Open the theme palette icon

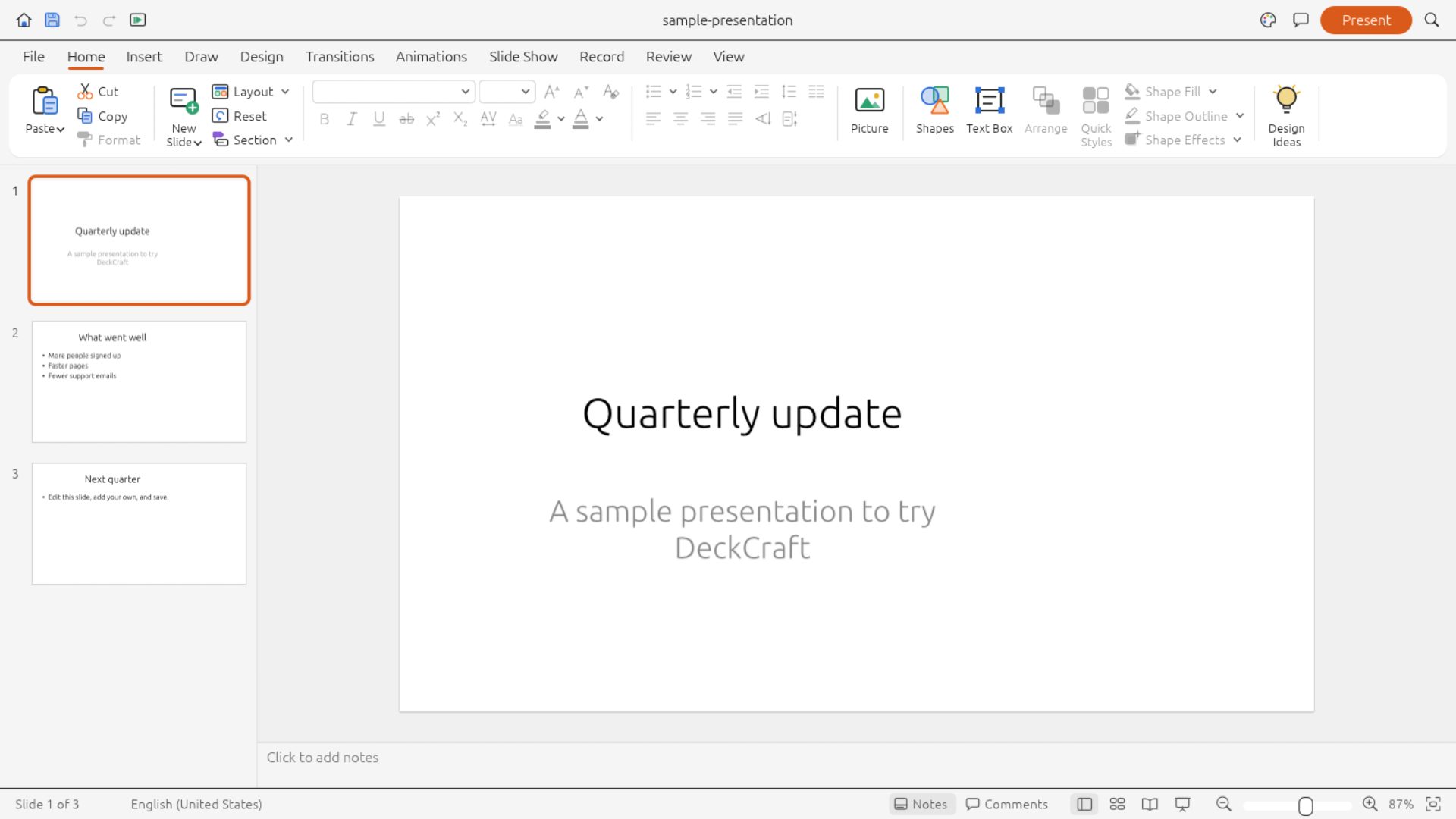coord(1268,20)
